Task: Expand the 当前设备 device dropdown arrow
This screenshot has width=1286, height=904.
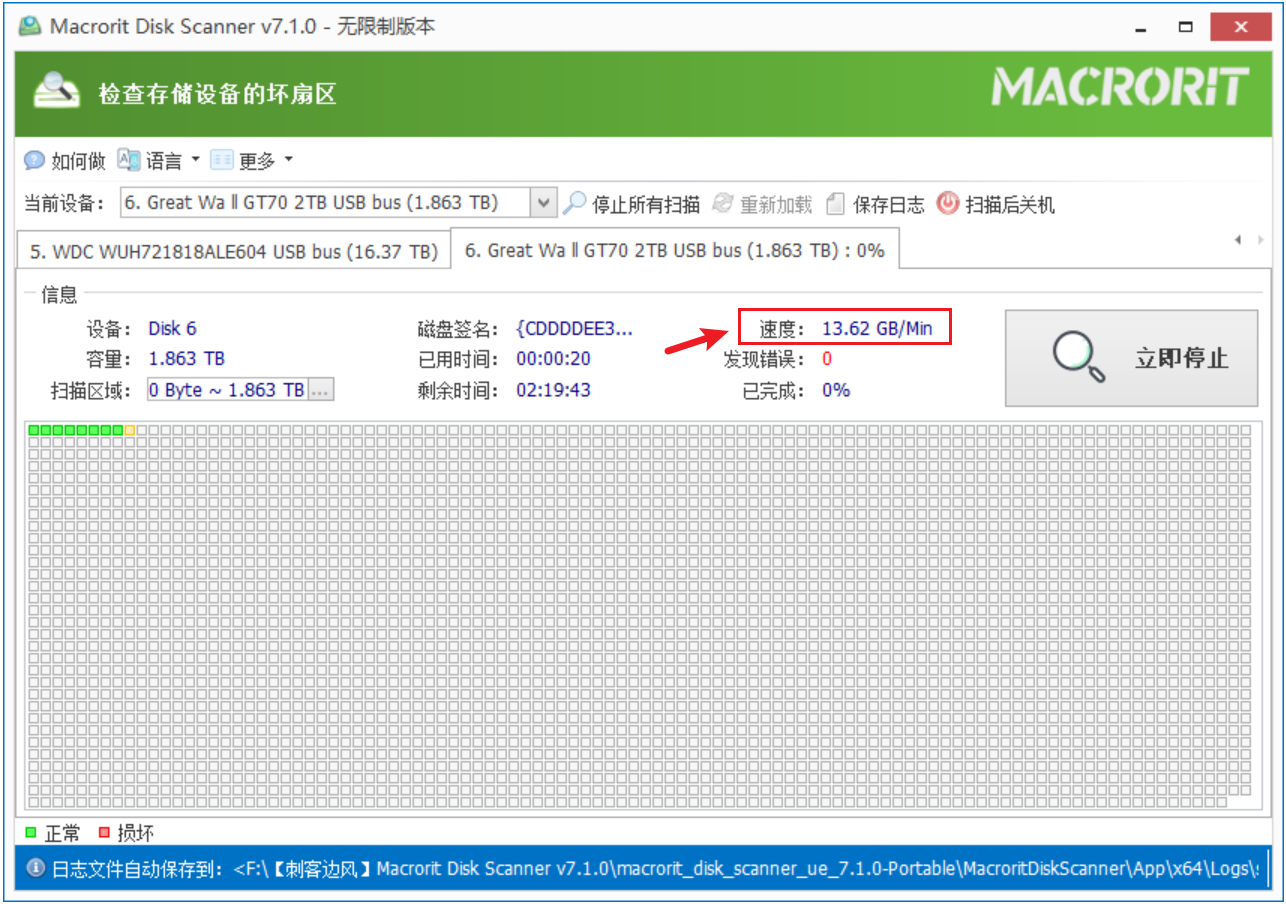Action: (x=543, y=203)
